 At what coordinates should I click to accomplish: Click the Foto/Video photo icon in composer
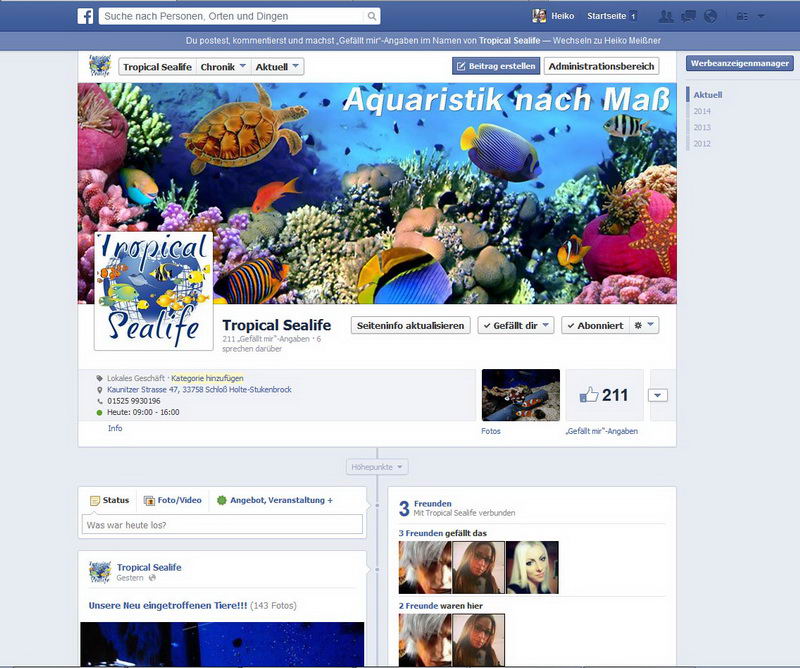pos(149,501)
